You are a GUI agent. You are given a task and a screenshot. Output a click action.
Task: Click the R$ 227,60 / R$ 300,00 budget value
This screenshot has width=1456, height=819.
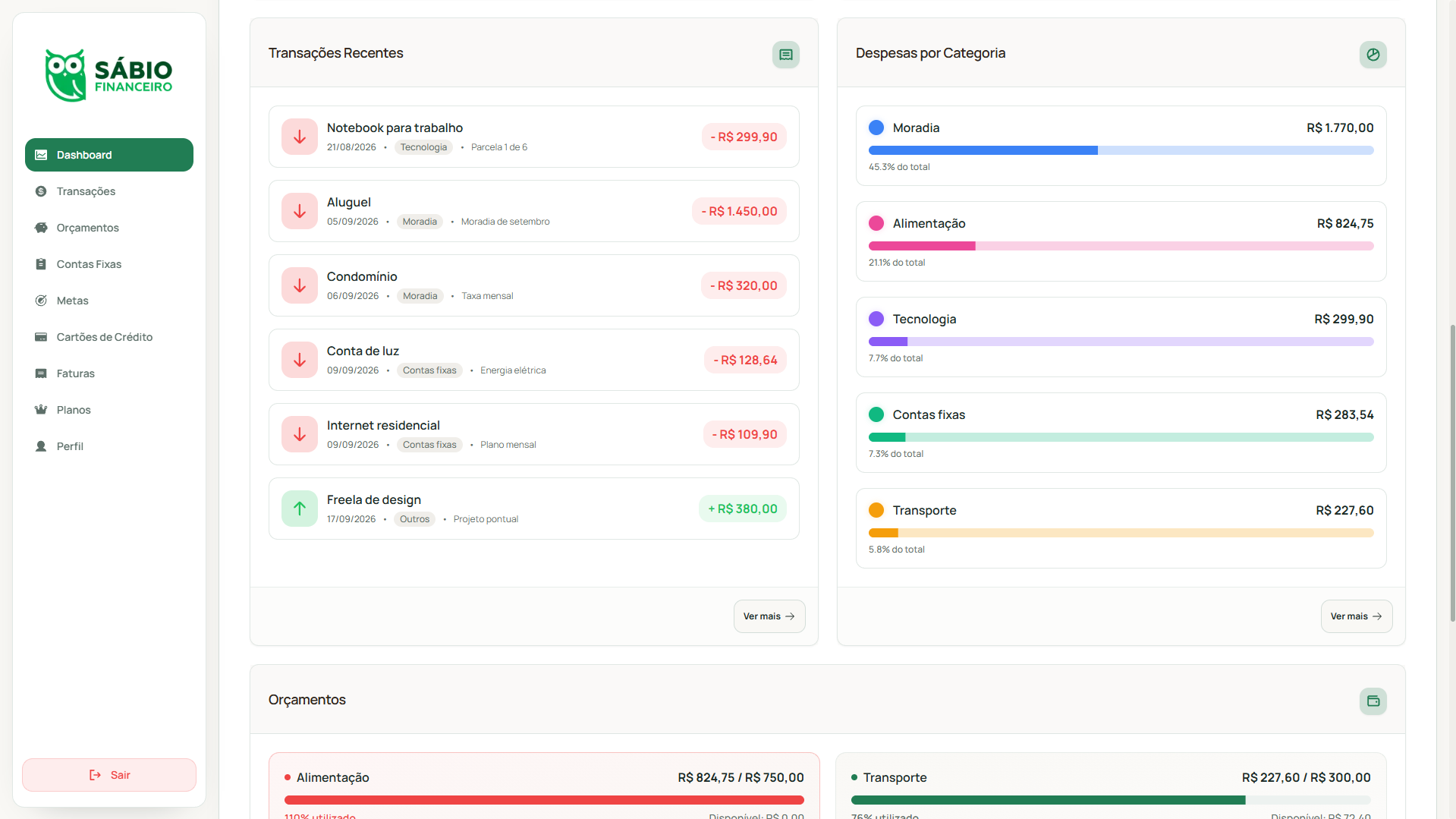[x=1307, y=777]
